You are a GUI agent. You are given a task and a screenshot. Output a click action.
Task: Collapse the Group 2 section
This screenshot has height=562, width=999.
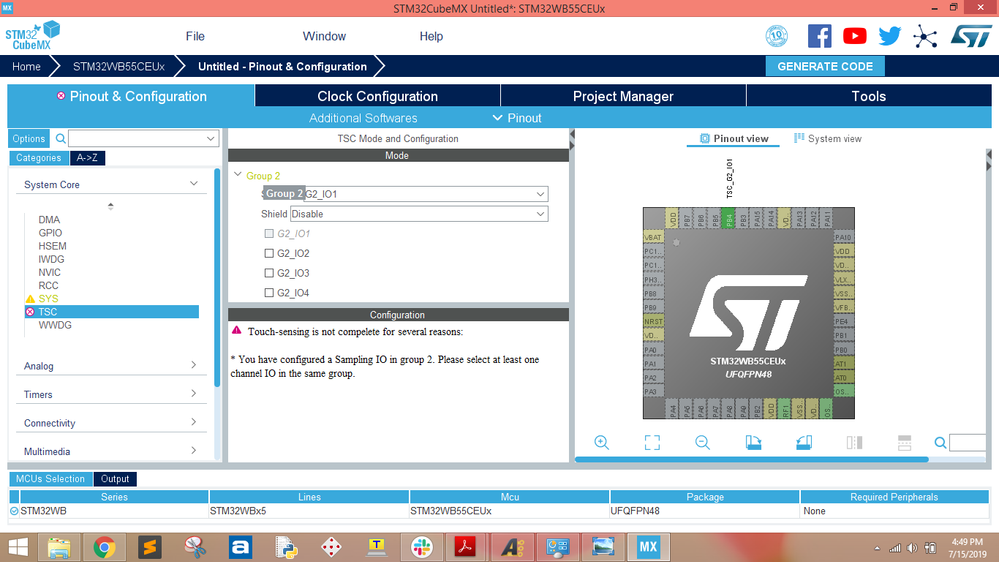click(238, 175)
